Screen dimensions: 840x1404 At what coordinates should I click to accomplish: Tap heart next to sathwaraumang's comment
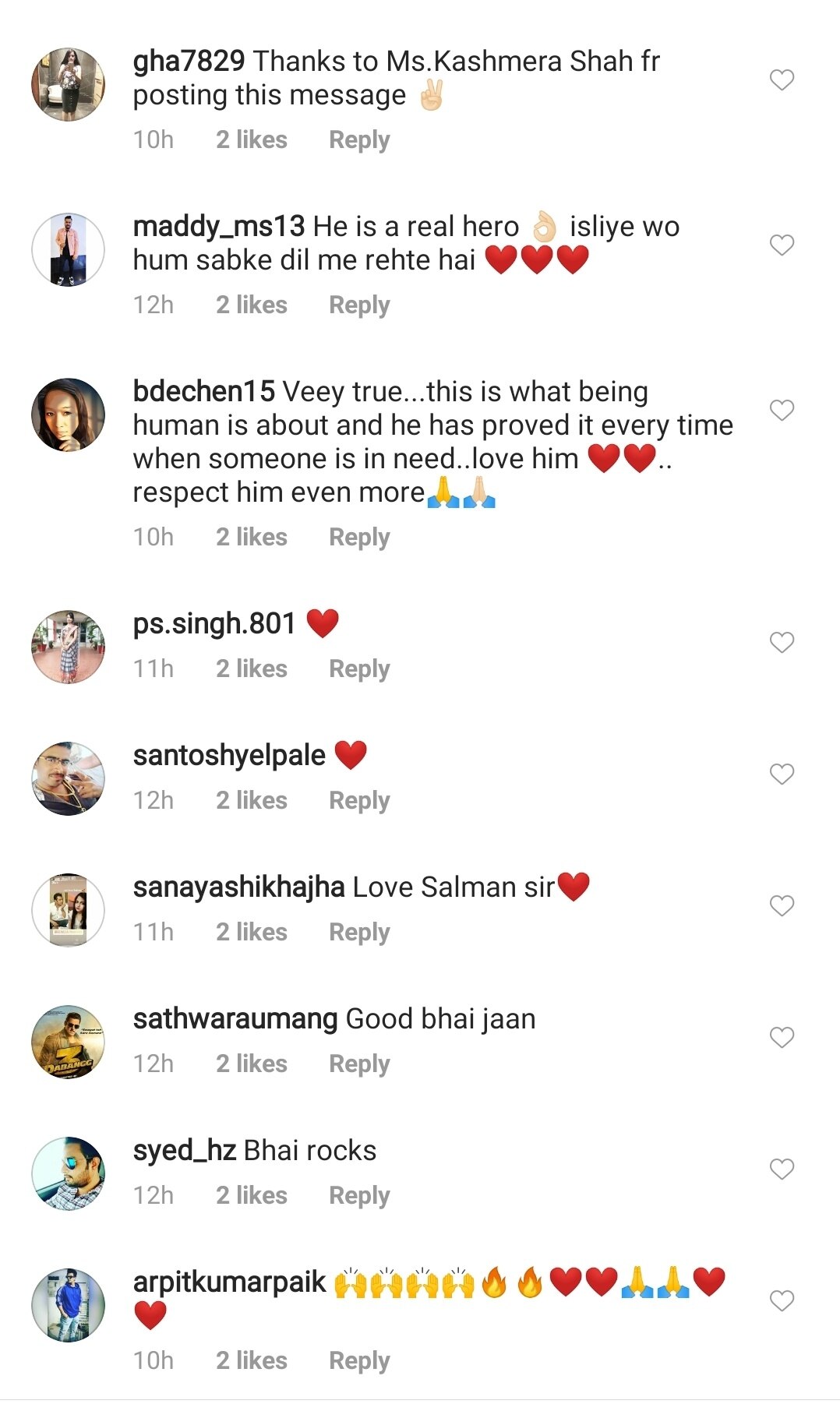point(782,1037)
